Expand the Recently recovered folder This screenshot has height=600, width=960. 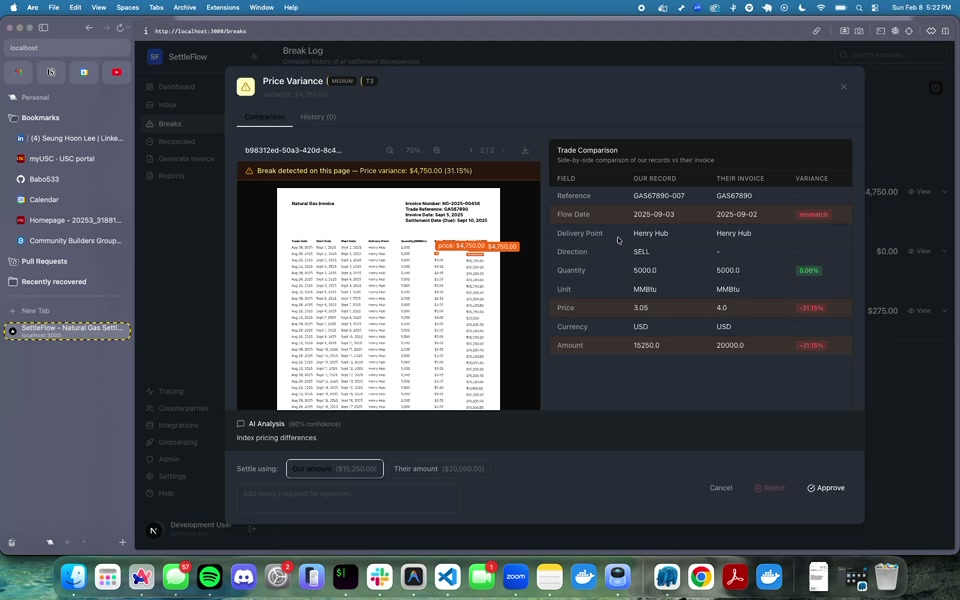[x=54, y=282]
